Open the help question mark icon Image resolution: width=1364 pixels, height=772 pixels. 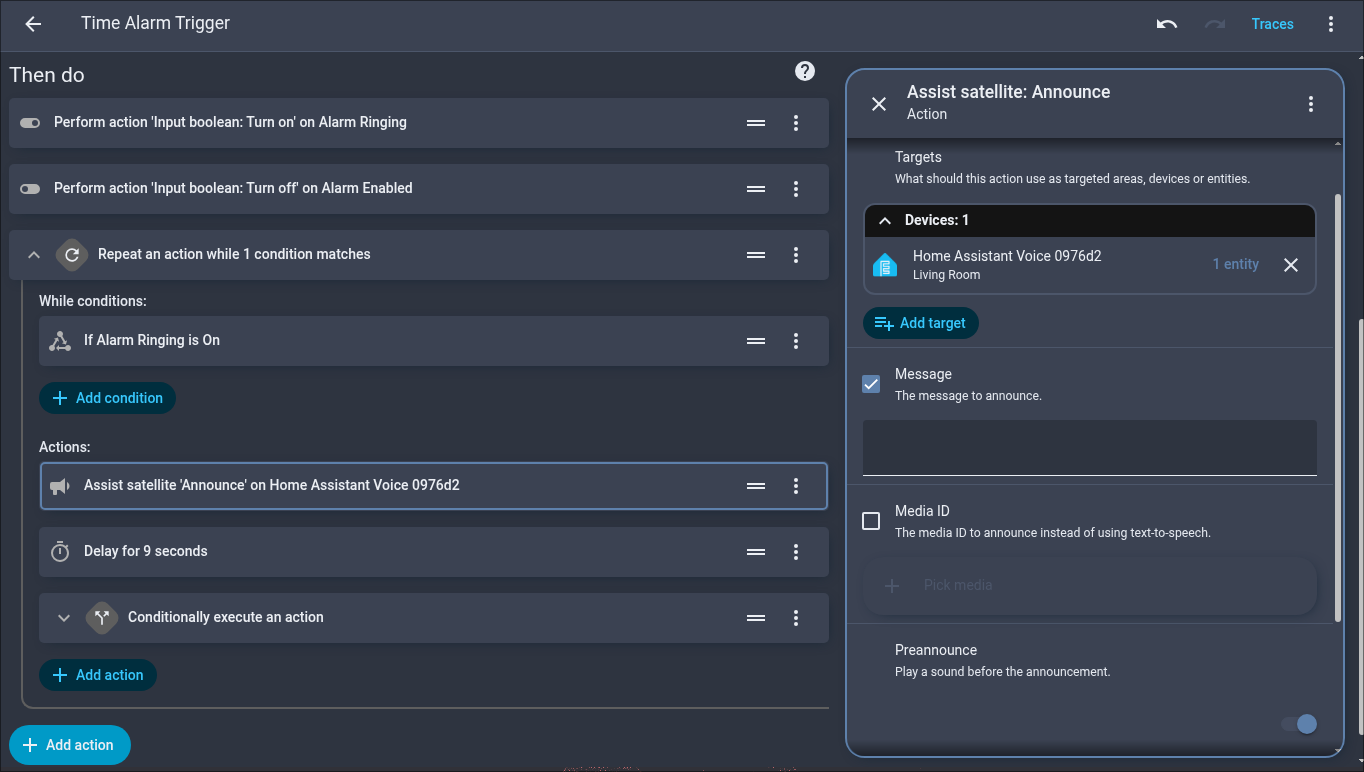point(805,71)
